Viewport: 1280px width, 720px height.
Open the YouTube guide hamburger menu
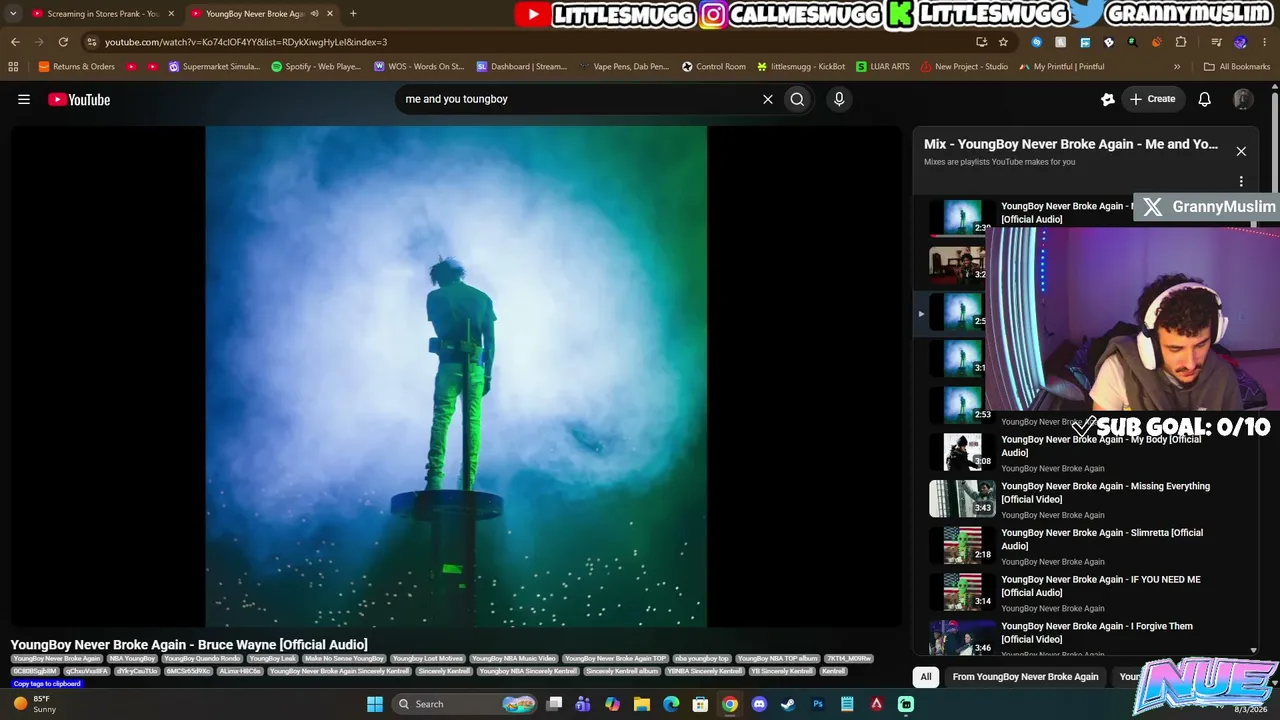click(24, 99)
